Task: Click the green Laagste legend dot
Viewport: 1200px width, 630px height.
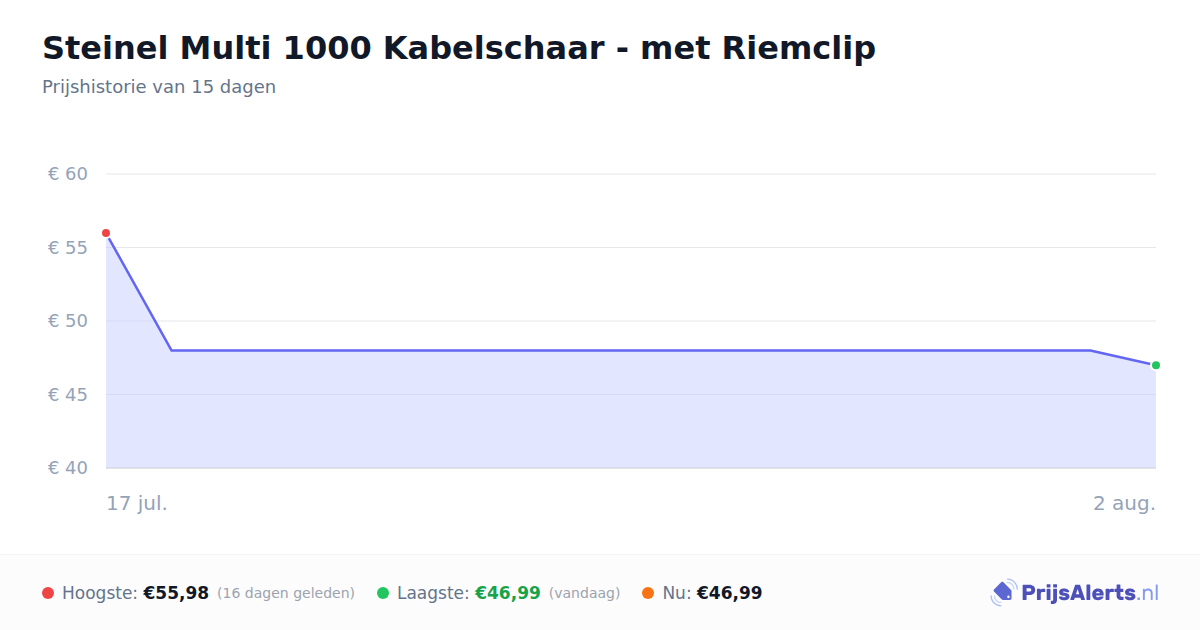Action: pos(383,593)
